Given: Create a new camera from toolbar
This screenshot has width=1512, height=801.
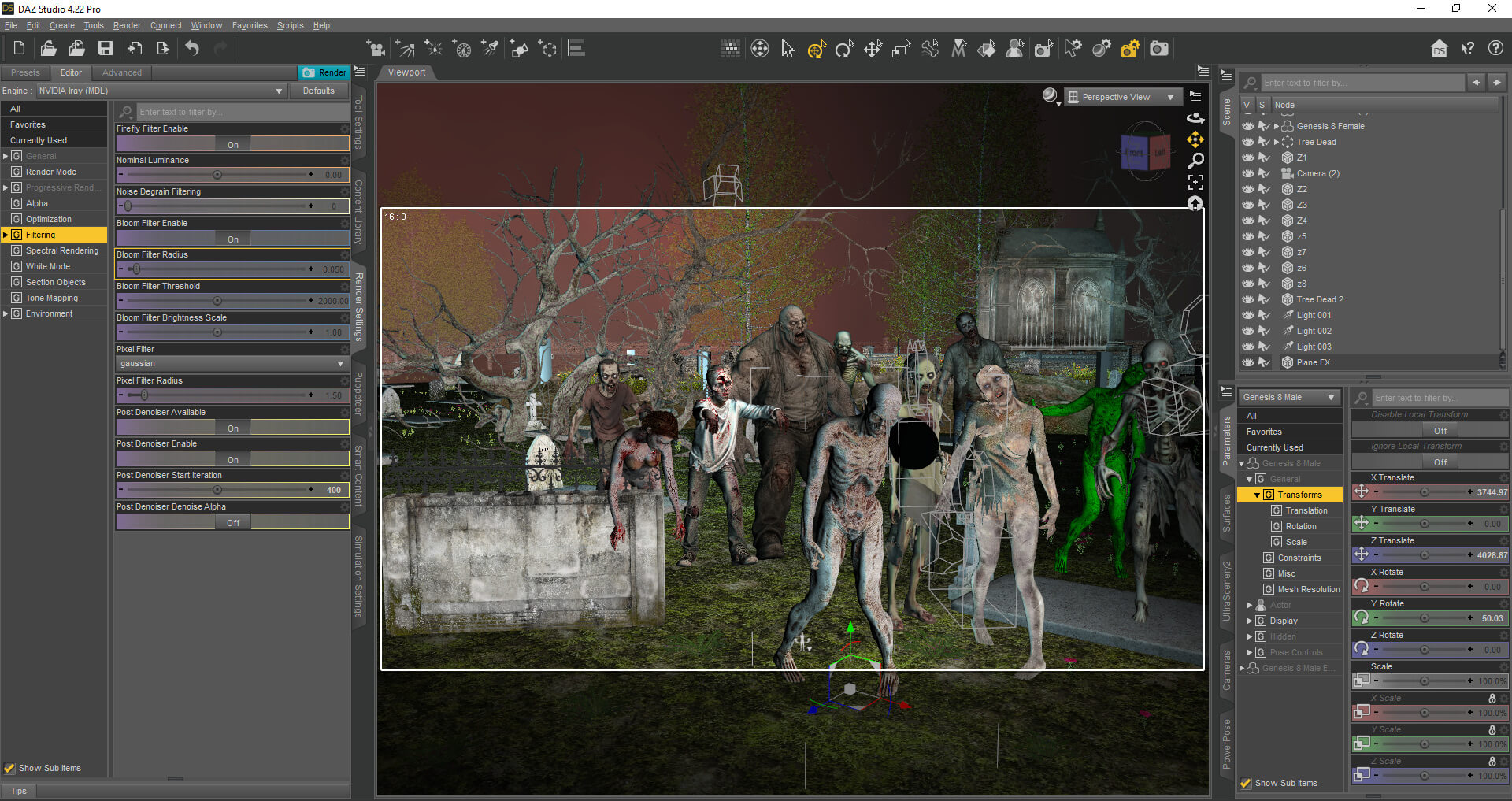Looking at the screenshot, I should pyautogui.click(x=376, y=49).
